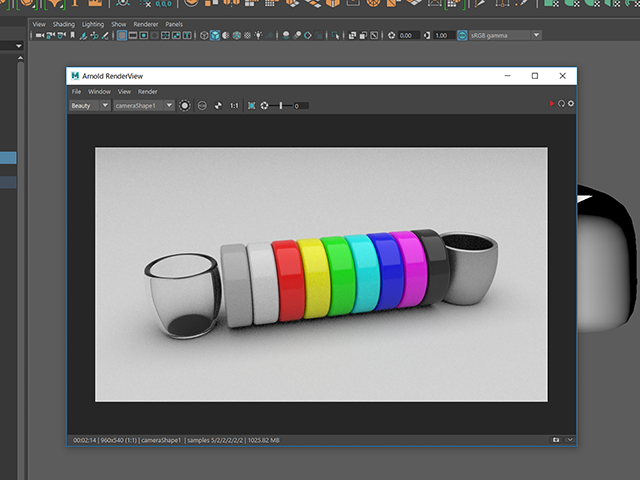Viewport: 640px width, 480px height.
Task: Toggle the color channel display icon in RenderView
Action: (x=218, y=106)
